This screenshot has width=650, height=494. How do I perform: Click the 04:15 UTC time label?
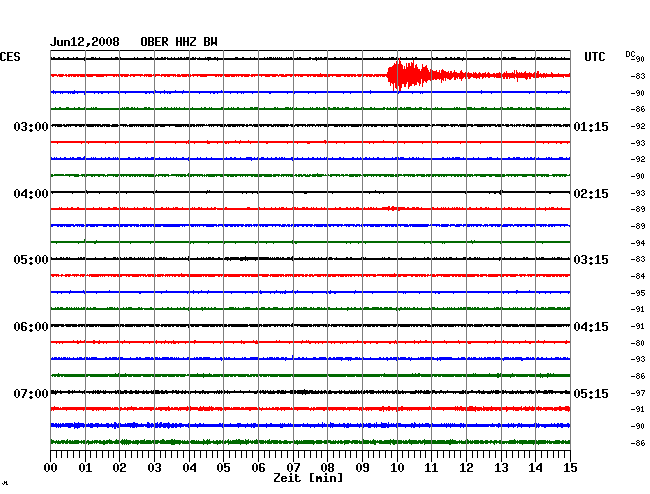pyautogui.click(x=591, y=327)
